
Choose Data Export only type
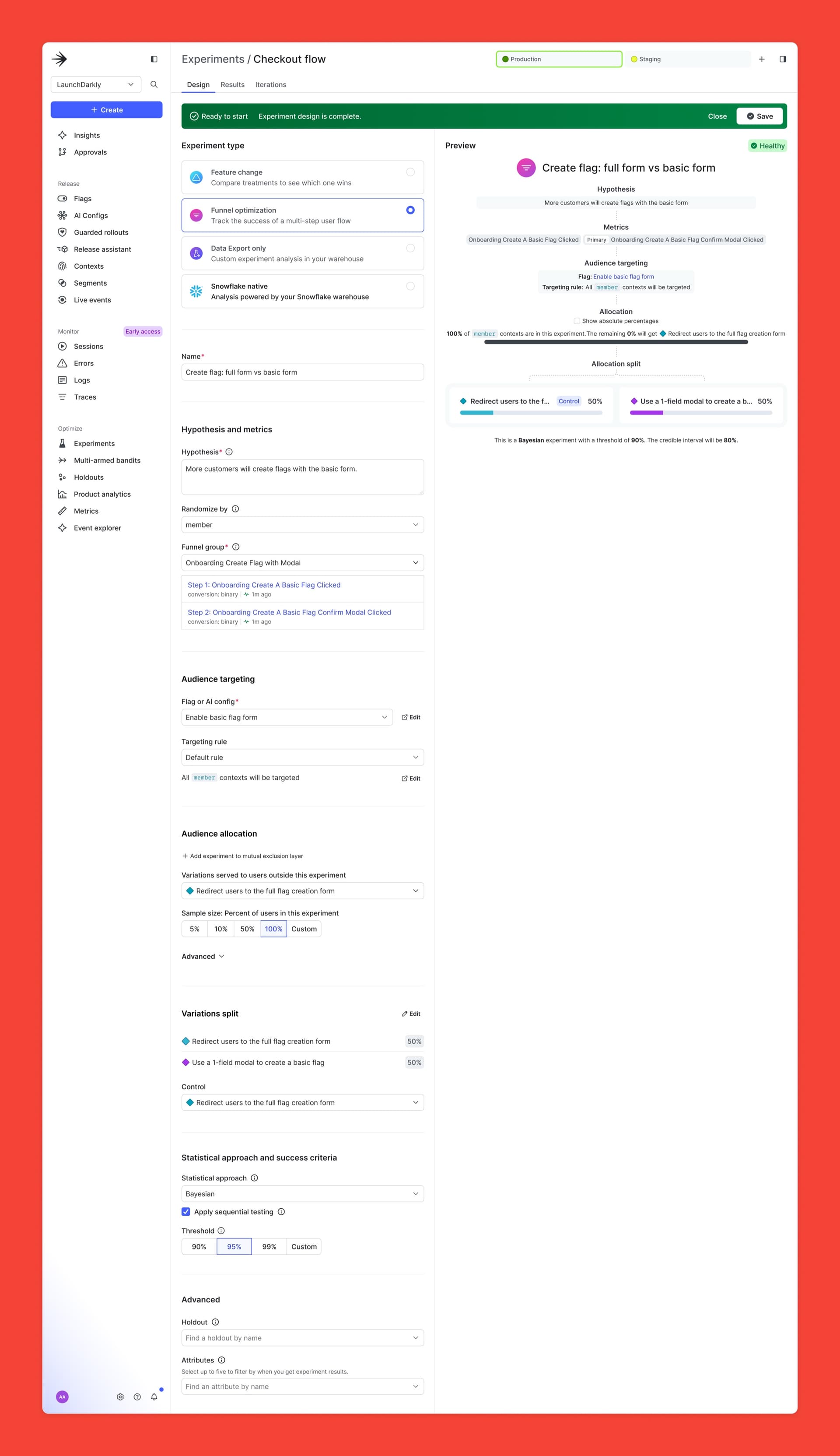click(303, 253)
